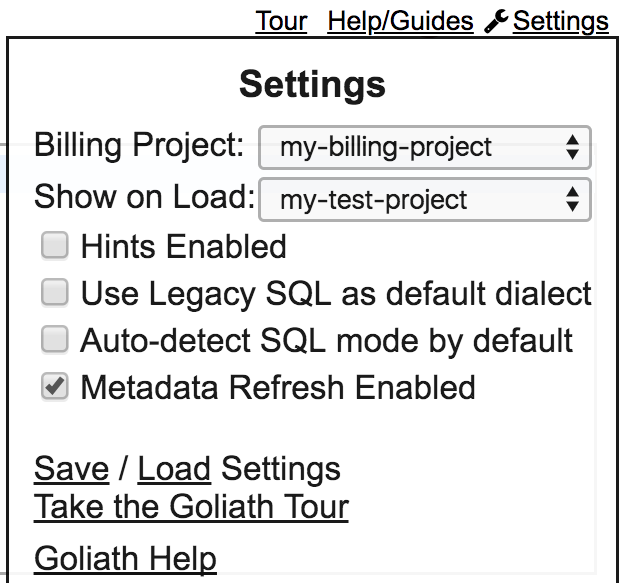625x583 pixels.
Task: Follow the Take the Goliath Tour link
Action: (x=191, y=506)
